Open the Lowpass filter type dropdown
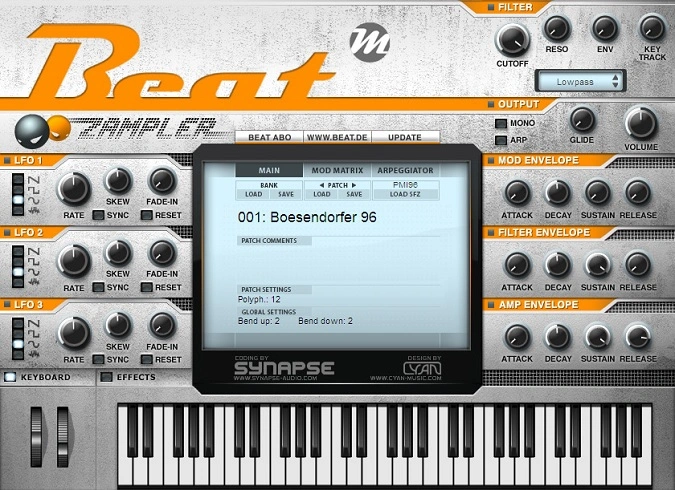 [x=580, y=81]
